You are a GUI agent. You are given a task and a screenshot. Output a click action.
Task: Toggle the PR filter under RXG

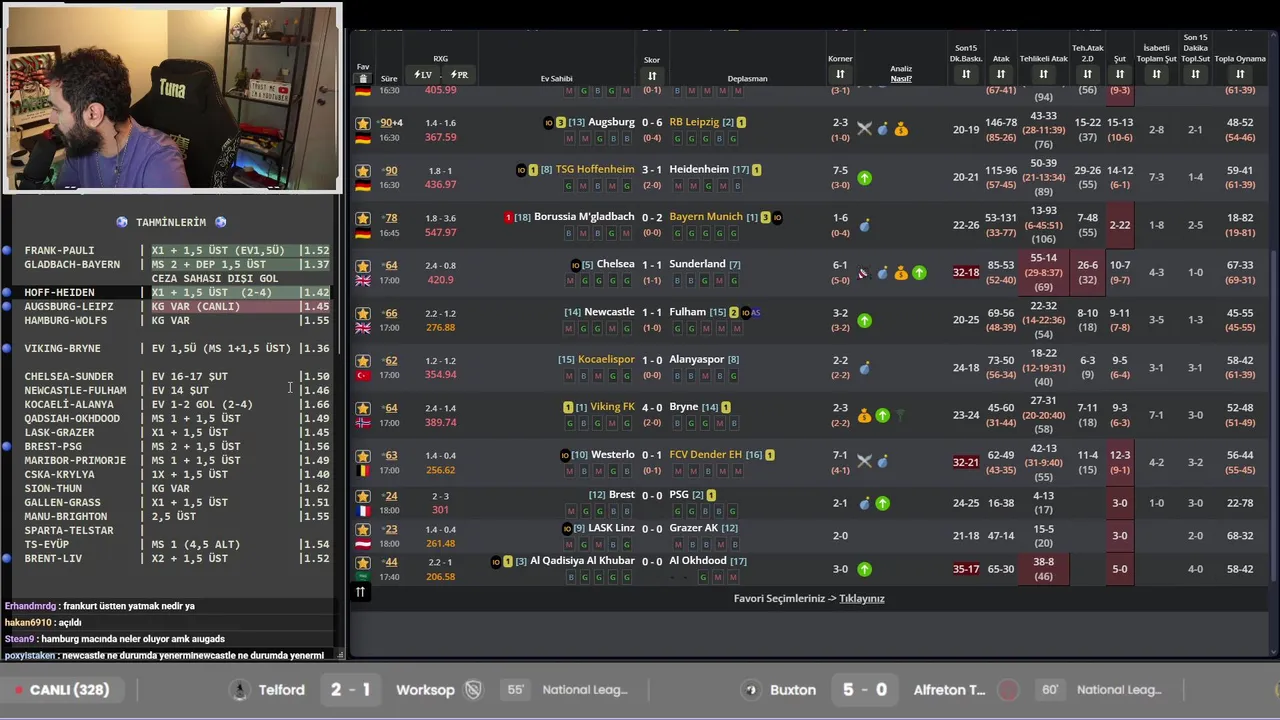(459, 75)
